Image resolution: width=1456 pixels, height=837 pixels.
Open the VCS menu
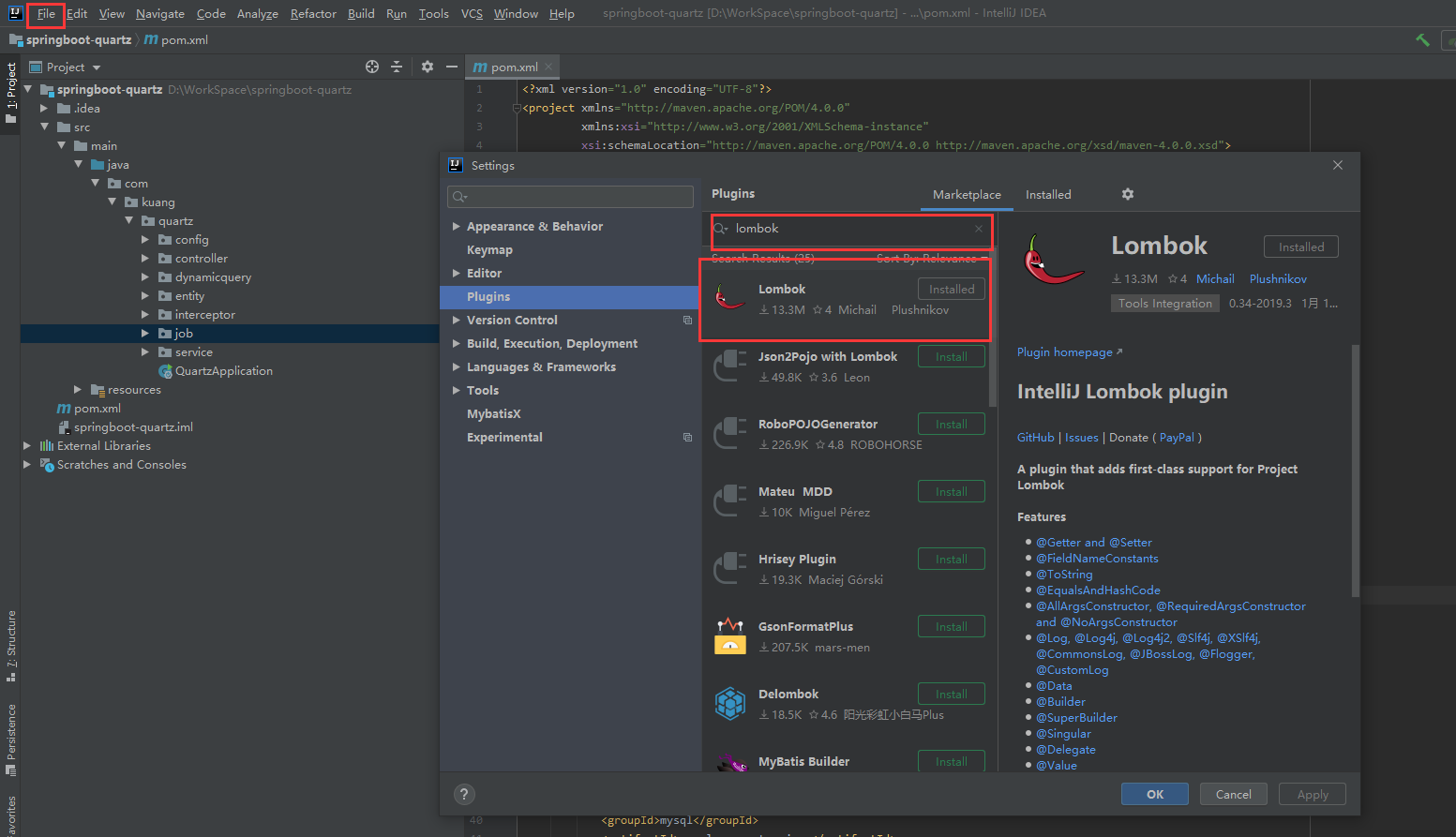tap(473, 14)
